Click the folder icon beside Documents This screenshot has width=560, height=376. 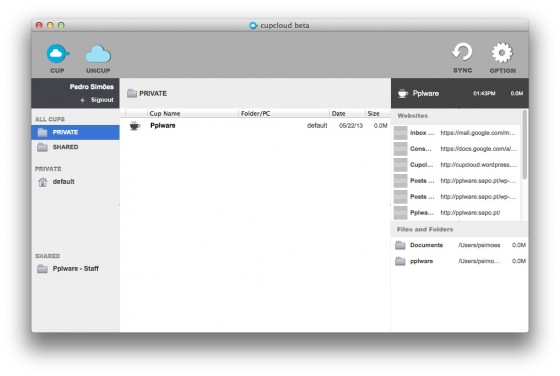tap(400, 245)
